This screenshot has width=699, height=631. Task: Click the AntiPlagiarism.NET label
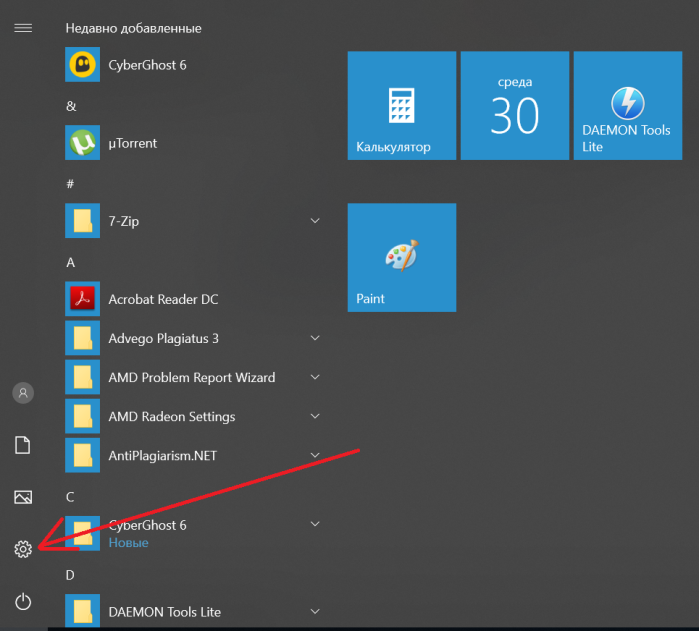163,456
